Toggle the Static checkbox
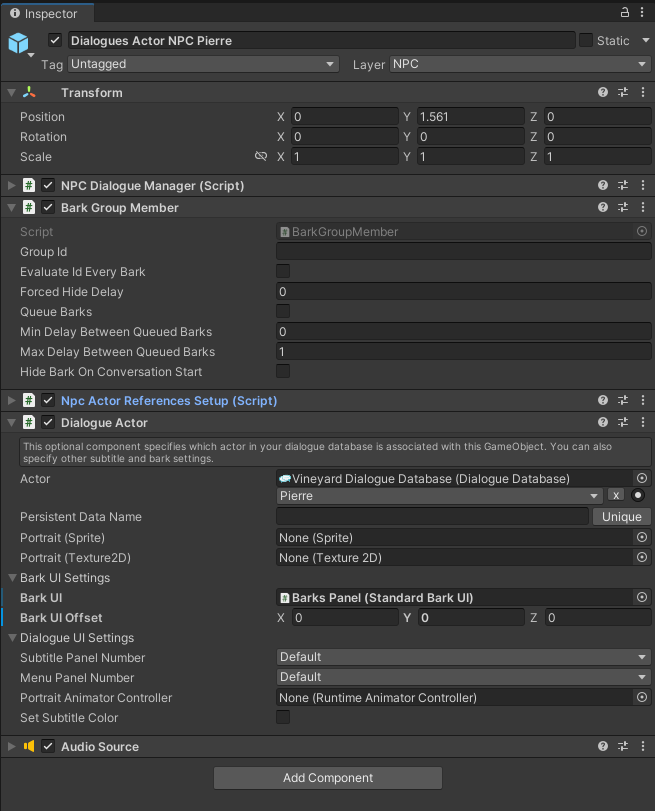Image resolution: width=655 pixels, height=811 pixels. click(586, 40)
